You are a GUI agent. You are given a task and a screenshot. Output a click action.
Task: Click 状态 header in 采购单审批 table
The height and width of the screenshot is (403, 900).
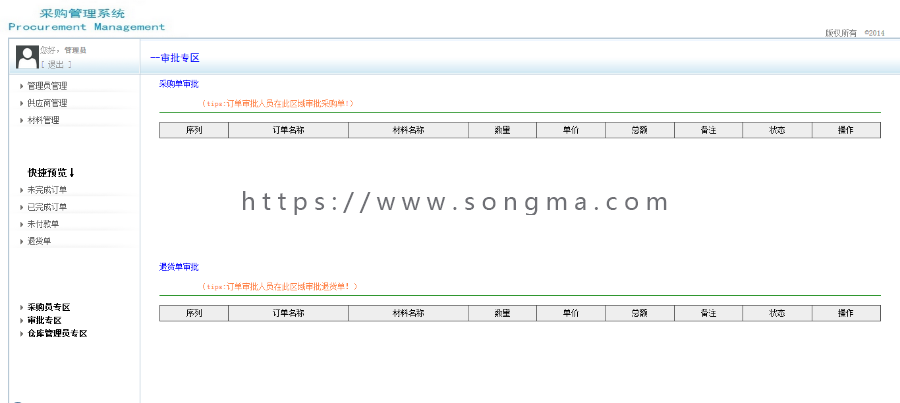tap(777, 130)
